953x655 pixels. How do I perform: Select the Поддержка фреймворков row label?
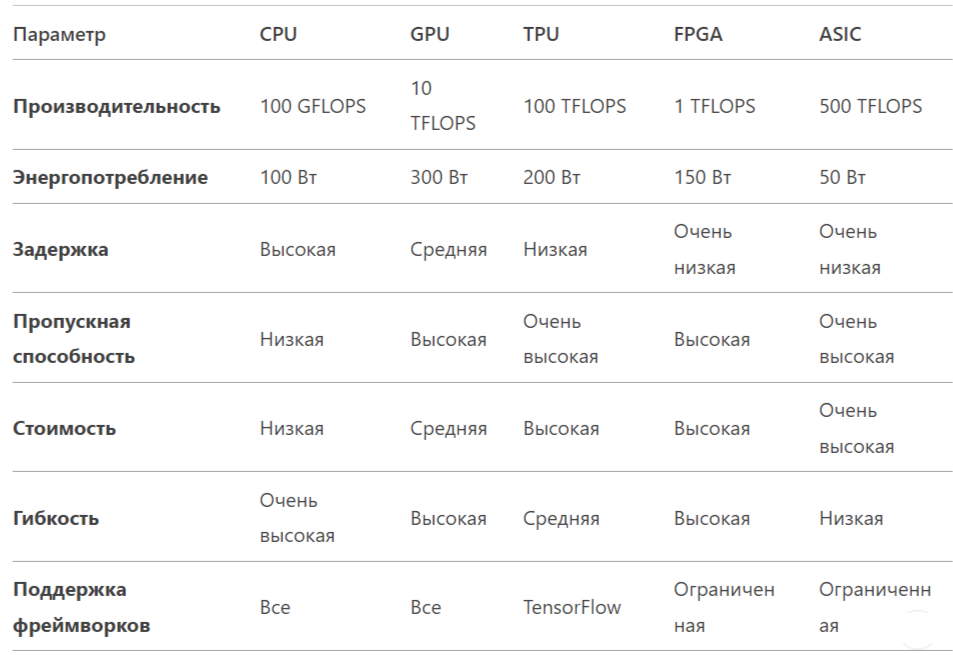tap(82, 607)
